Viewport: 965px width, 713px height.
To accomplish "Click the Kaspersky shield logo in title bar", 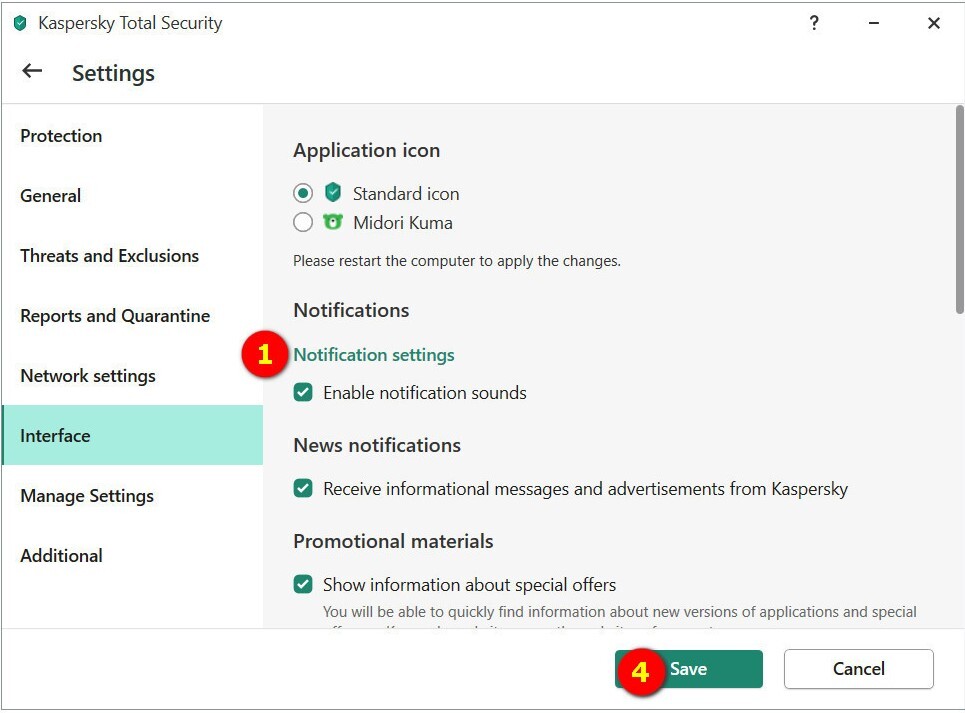I will pyautogui.click(x=20, y=23).
